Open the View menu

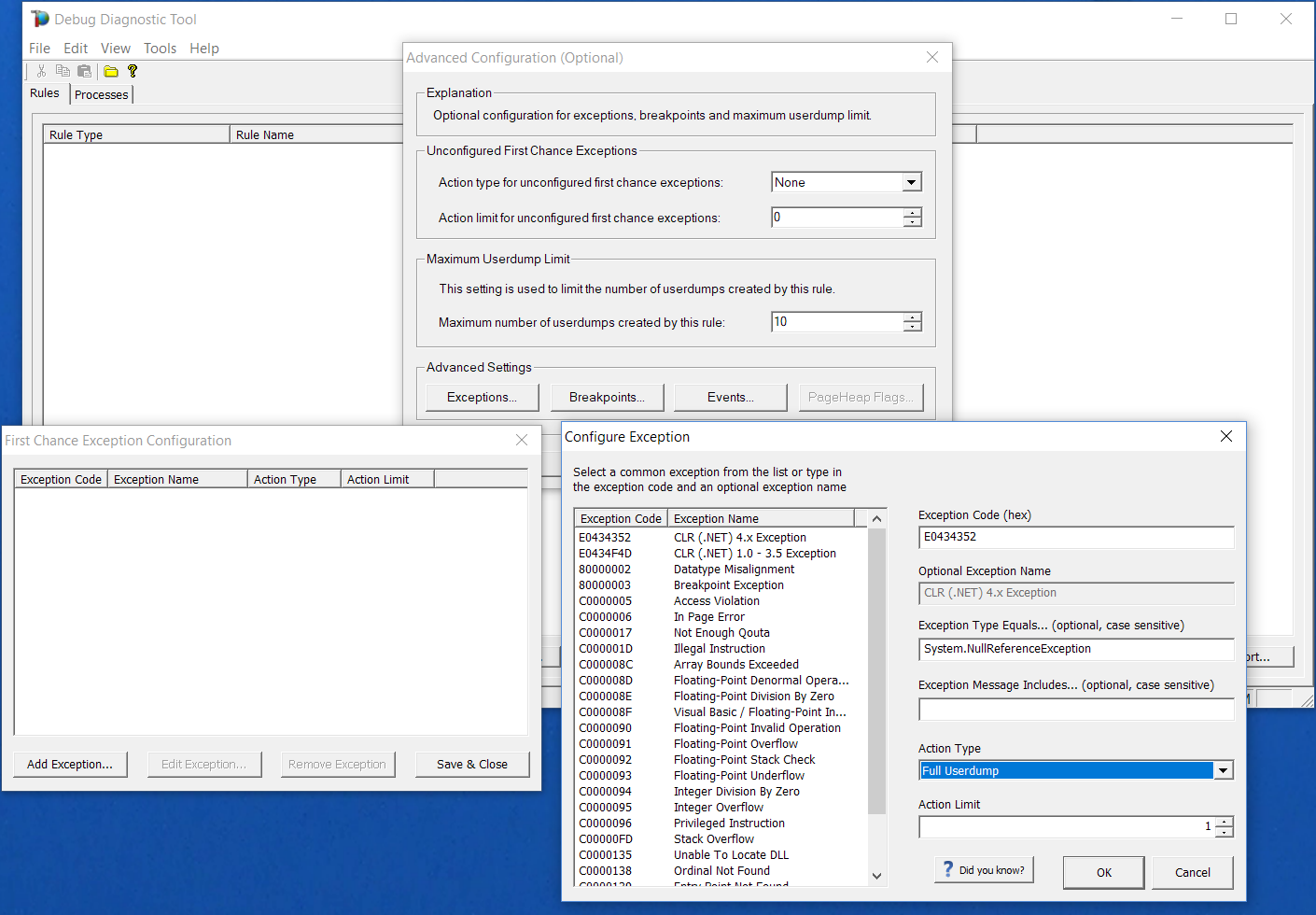pyautogui.click(x=116, y=49)
